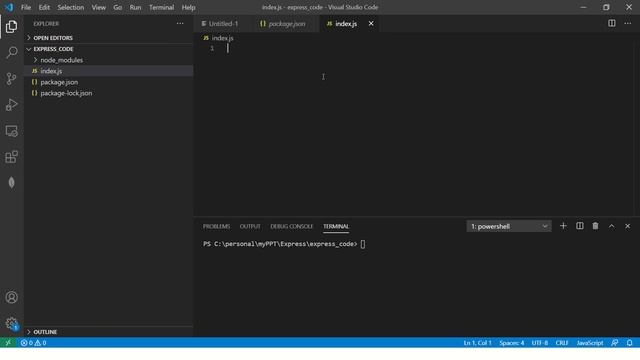Open the Explorer view in activity bar

click(11, 27)
